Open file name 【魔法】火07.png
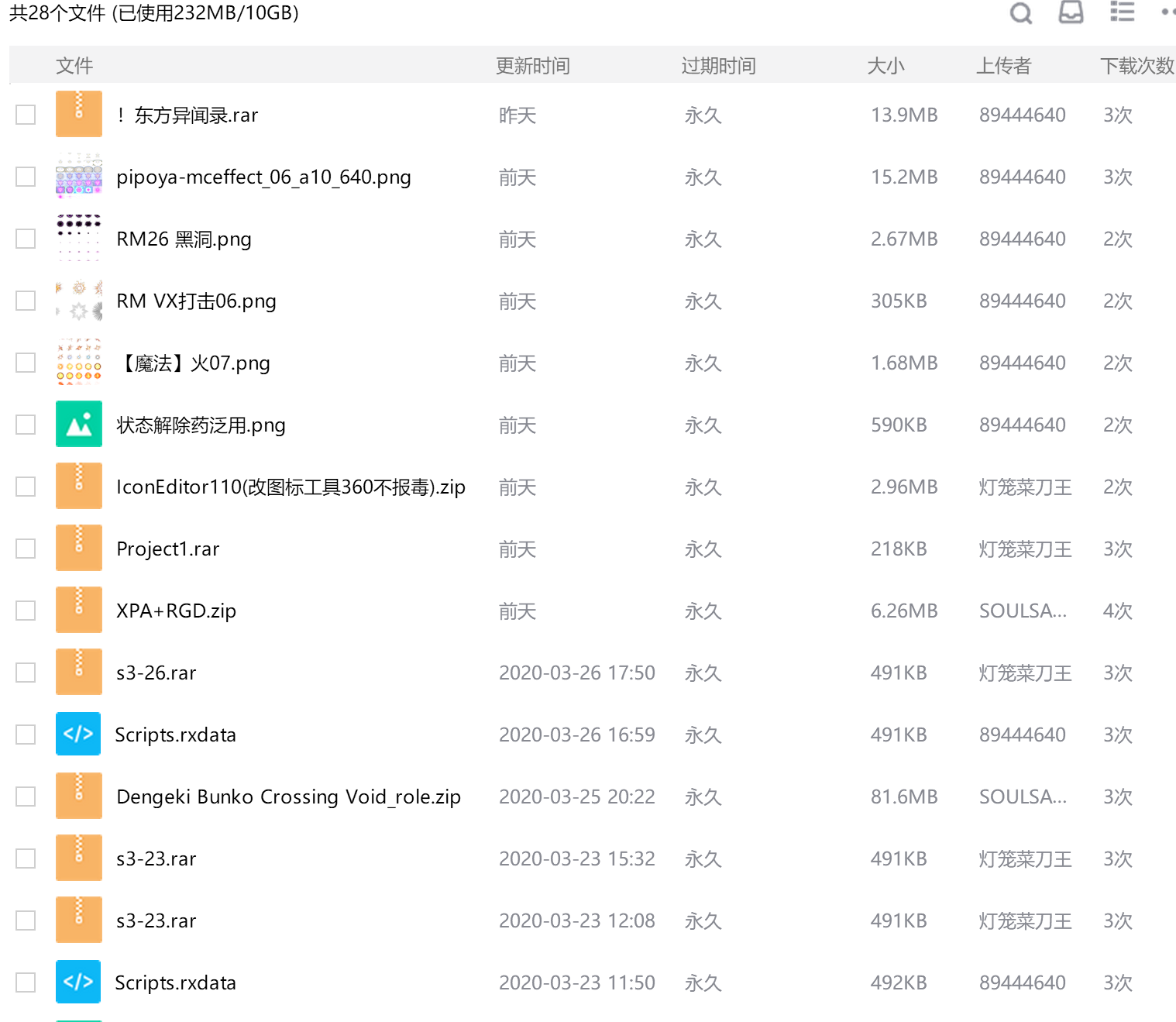The height and width of the screenshot is (1022, 1176). tap(193, 363)
